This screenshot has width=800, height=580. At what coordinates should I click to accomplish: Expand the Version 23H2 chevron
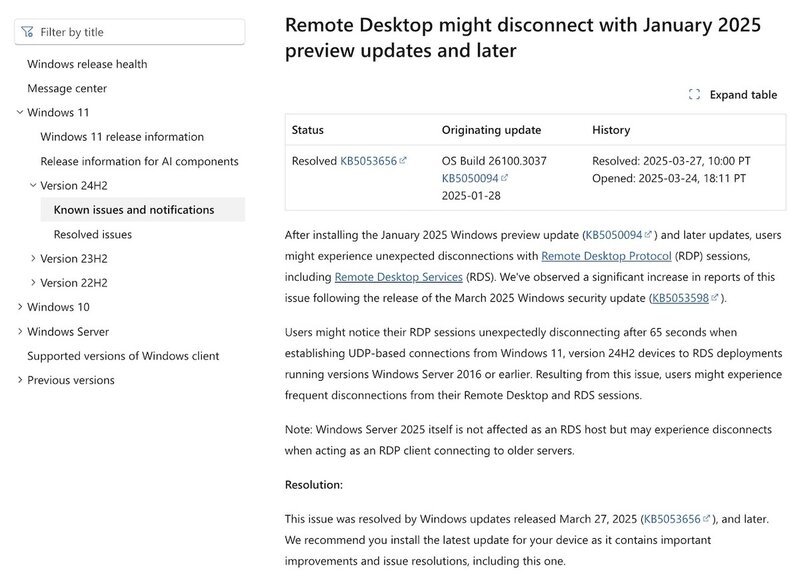tap(33, 259)
